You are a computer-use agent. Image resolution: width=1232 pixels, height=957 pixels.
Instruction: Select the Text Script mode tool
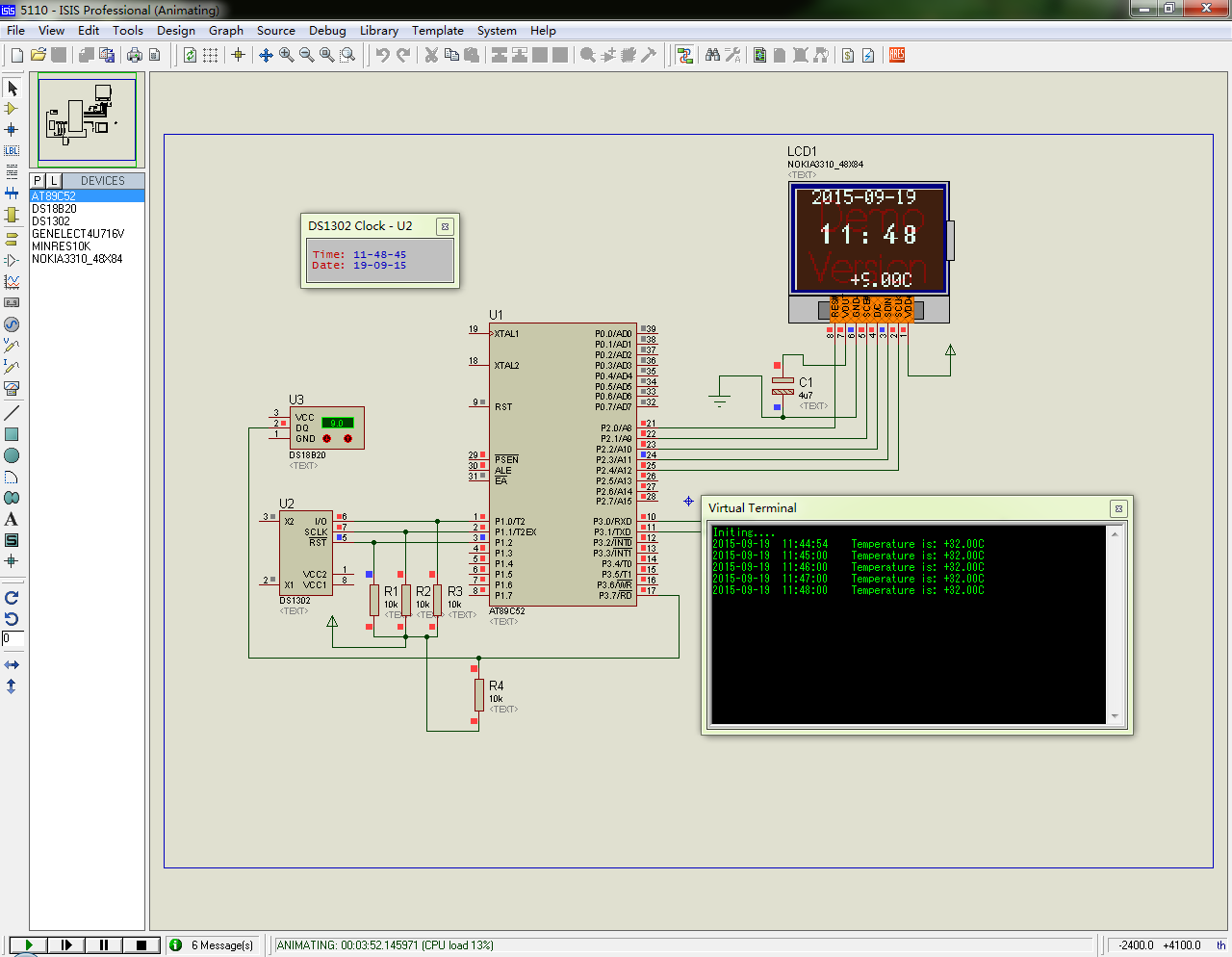[x=12, y=171]
